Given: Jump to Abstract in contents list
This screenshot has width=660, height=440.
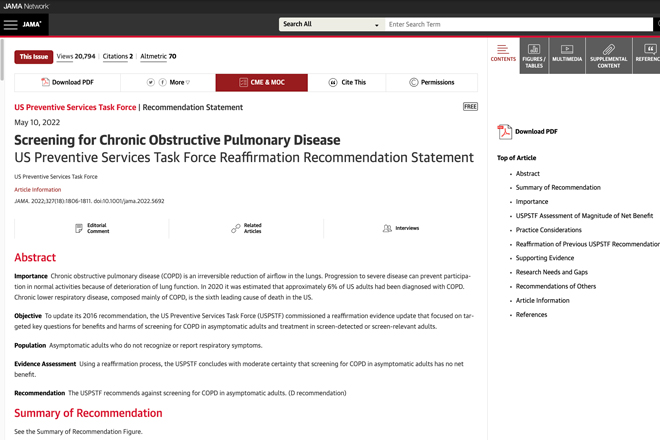Looking at the screenshot, I should (527, 173).
